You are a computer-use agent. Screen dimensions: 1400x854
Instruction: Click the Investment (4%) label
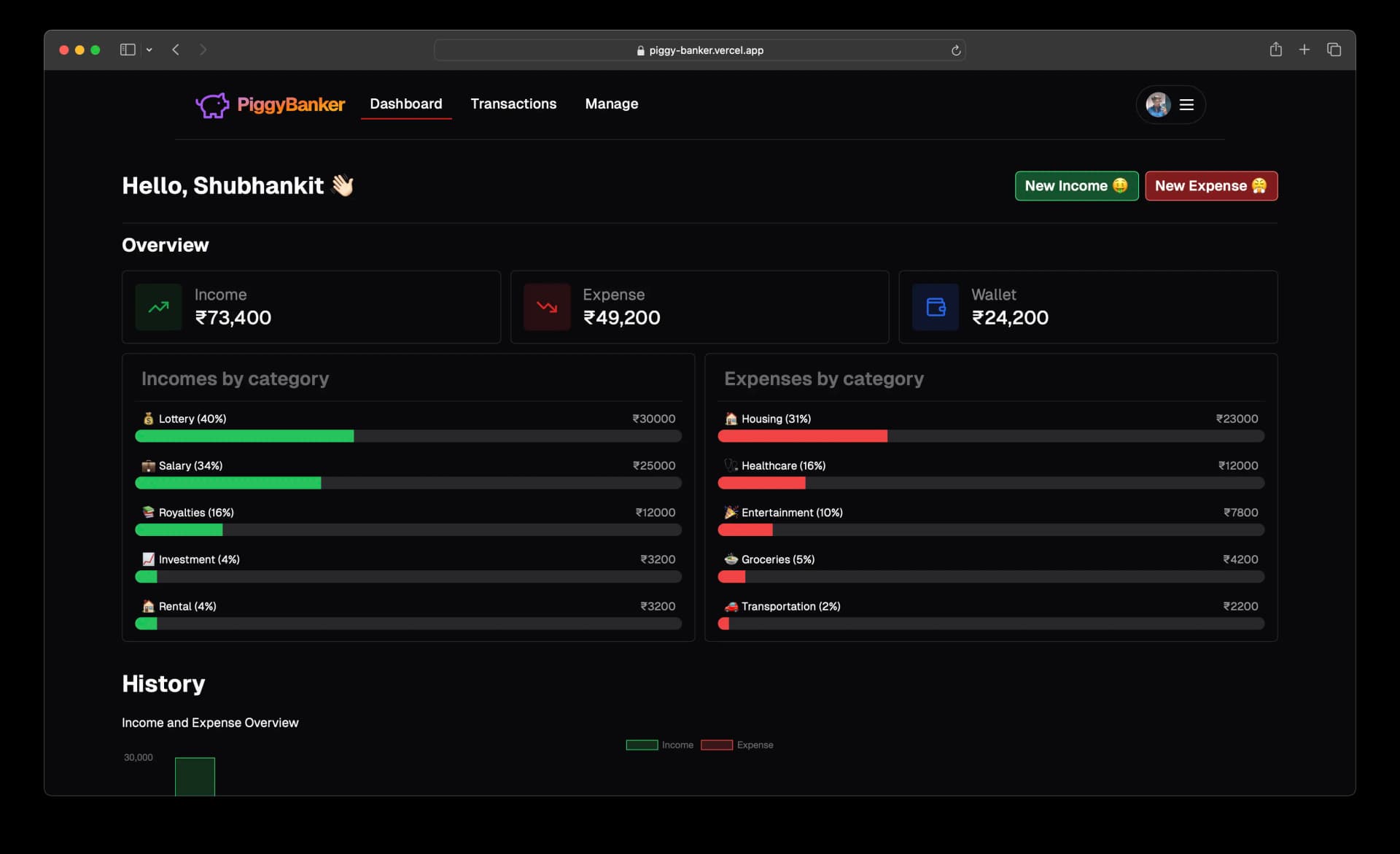coord(199,559)
